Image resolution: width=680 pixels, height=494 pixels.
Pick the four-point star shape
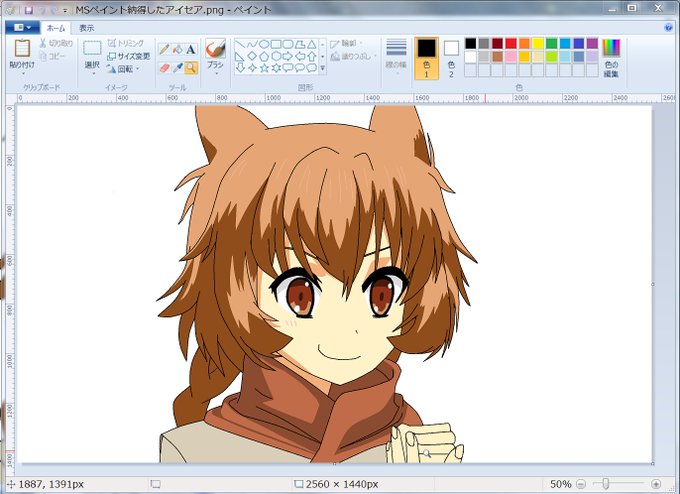click(x=252, y=68)
